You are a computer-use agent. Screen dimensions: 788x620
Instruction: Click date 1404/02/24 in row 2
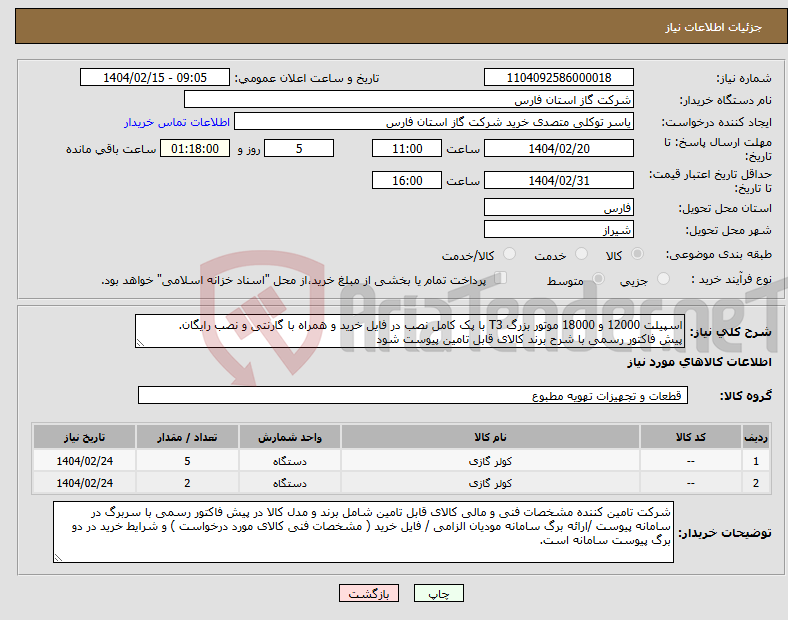(x=84, y=483)
